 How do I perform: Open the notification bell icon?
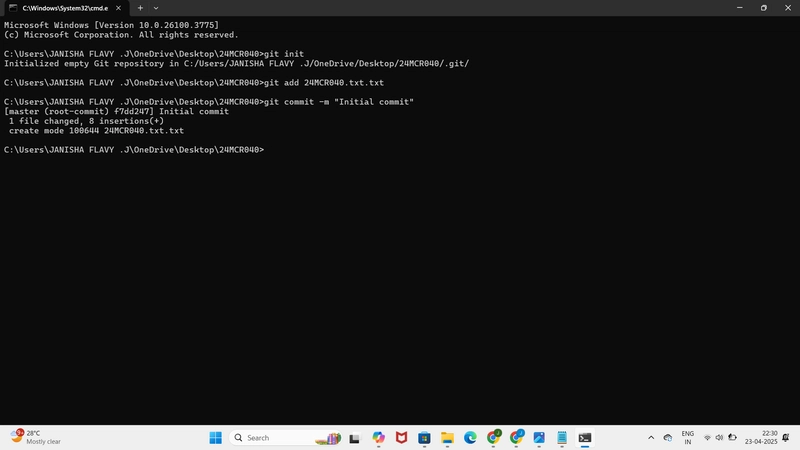tap(786, 438)
